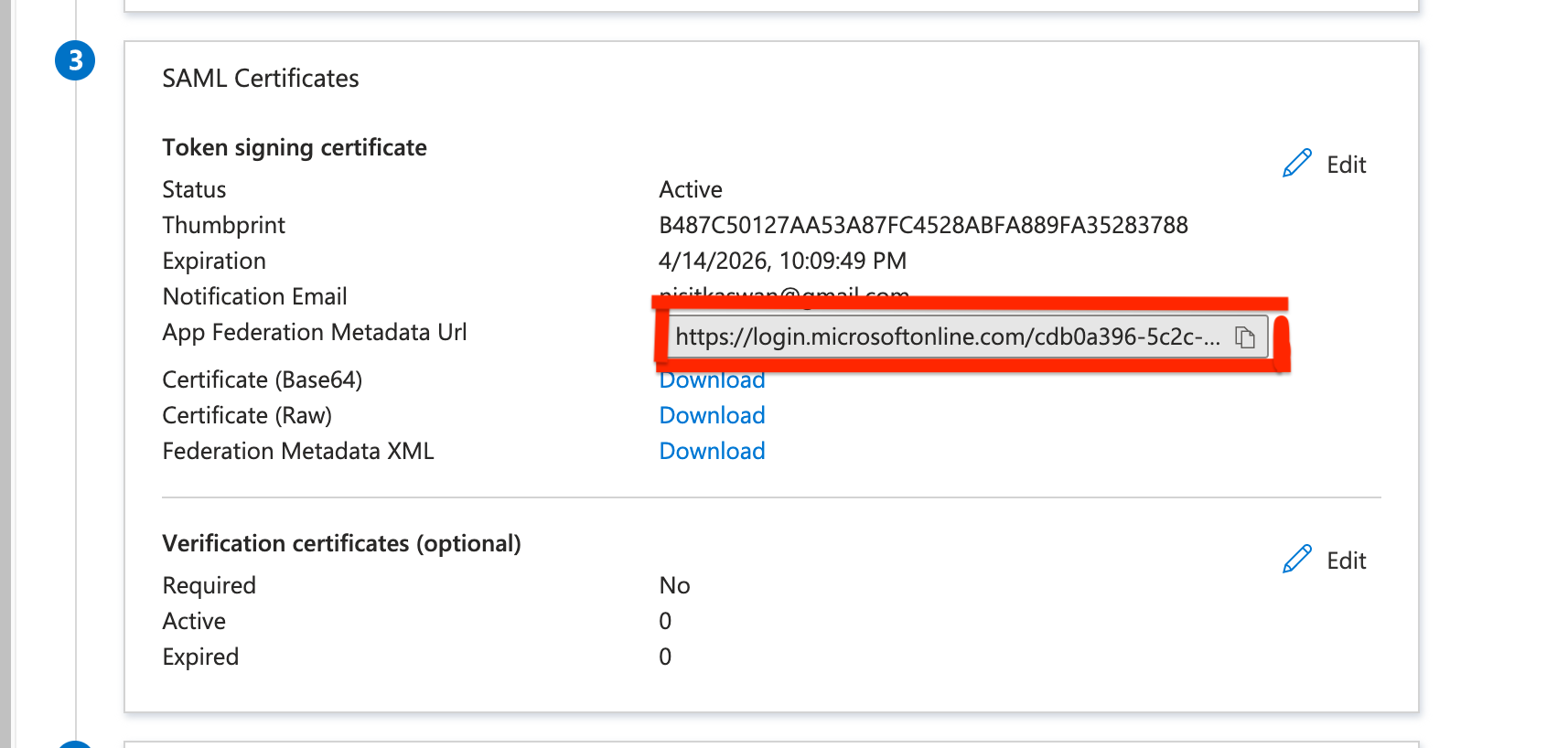Screen dimensions: 1568x748
Task: Click inside the login.microsoftonline.com URL field
Action: 947,337
